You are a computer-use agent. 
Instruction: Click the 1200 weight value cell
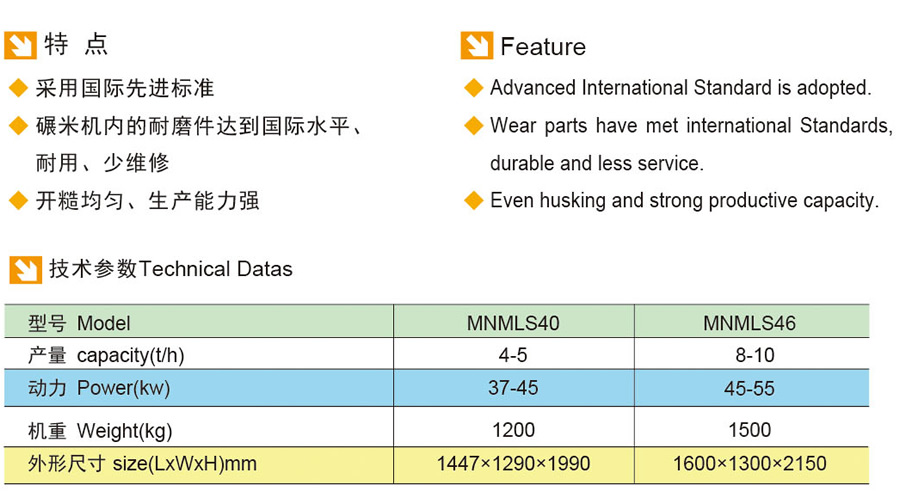click(x=513, y=430)
